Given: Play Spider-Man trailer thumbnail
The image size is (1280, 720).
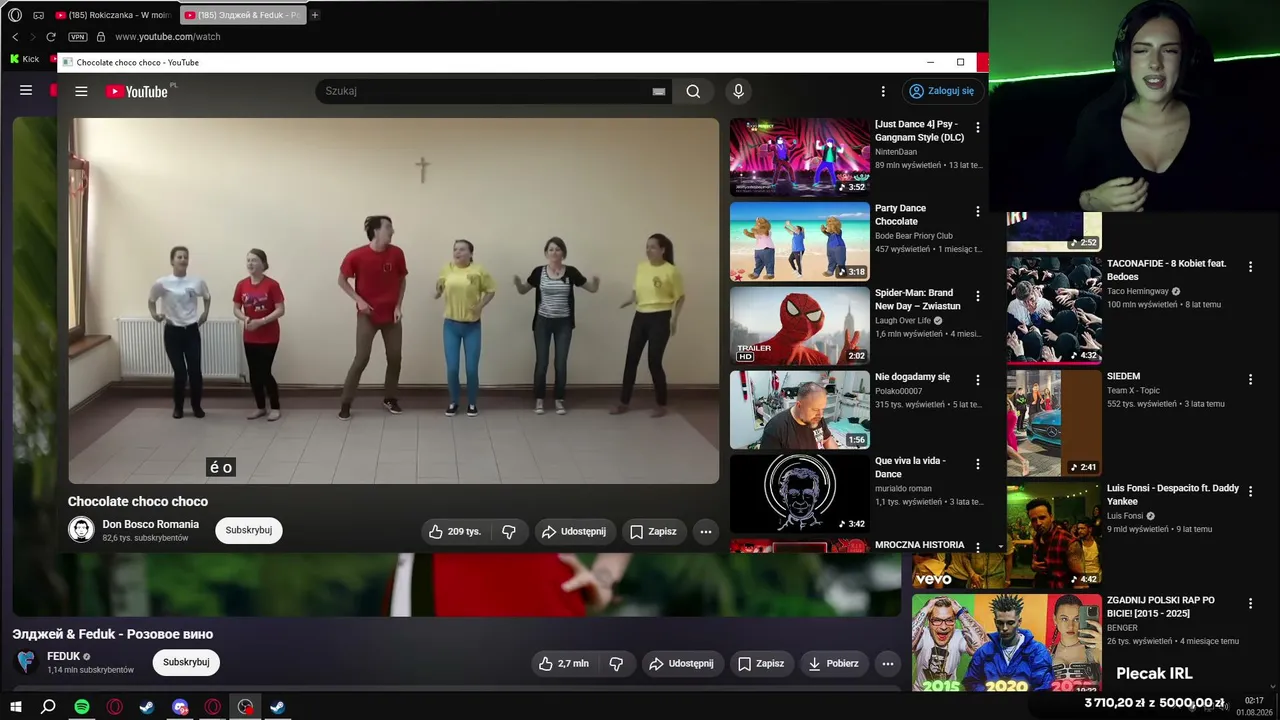Looking at the screenshot, I should pos(800,325).
